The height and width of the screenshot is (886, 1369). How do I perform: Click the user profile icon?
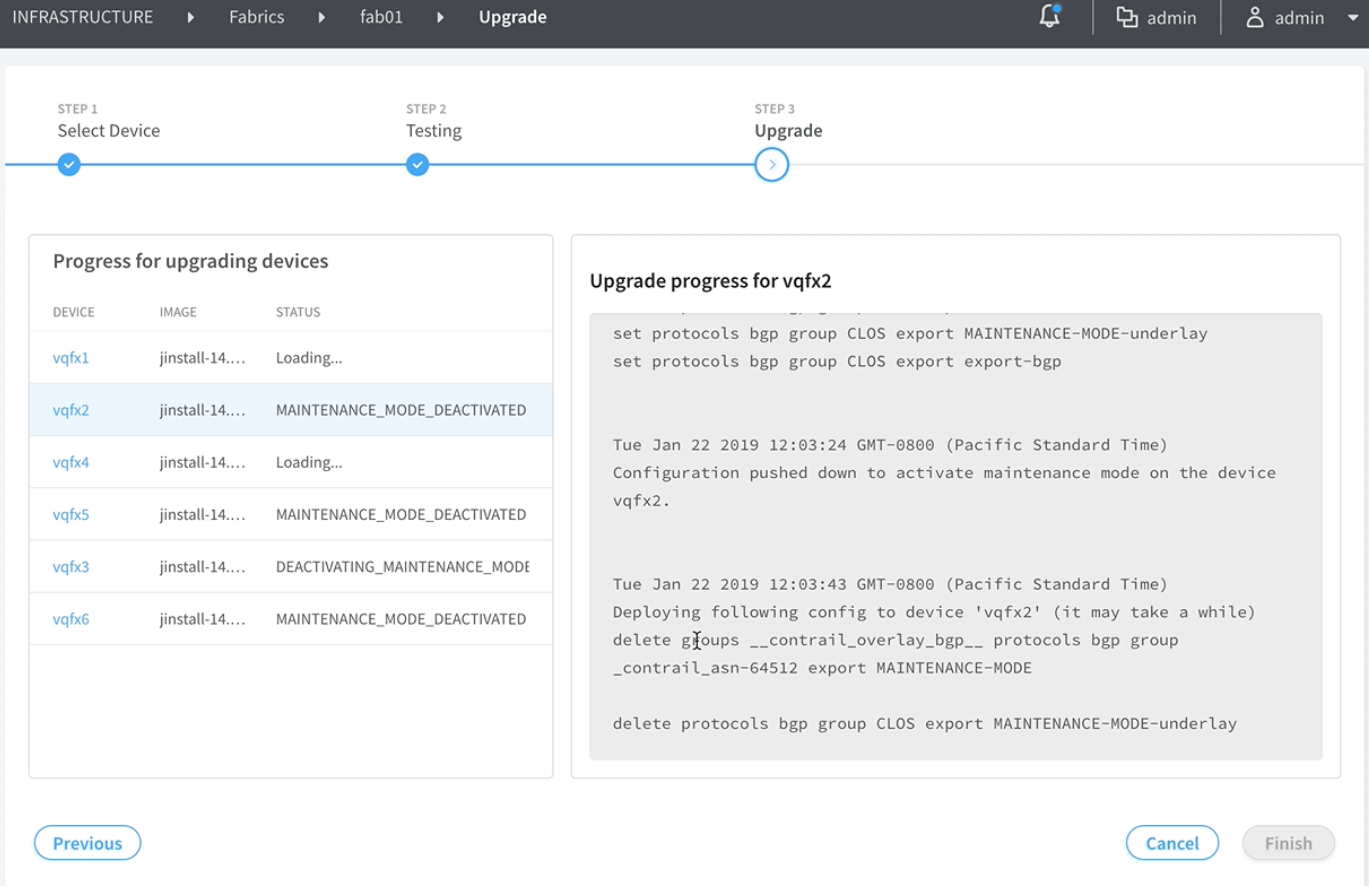(x=1255, y=17)
